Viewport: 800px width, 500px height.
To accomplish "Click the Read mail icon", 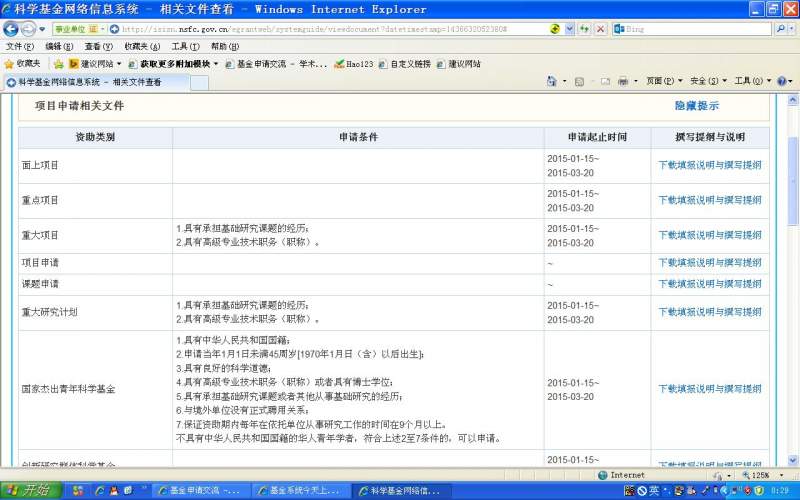I will tap(605, 81).
